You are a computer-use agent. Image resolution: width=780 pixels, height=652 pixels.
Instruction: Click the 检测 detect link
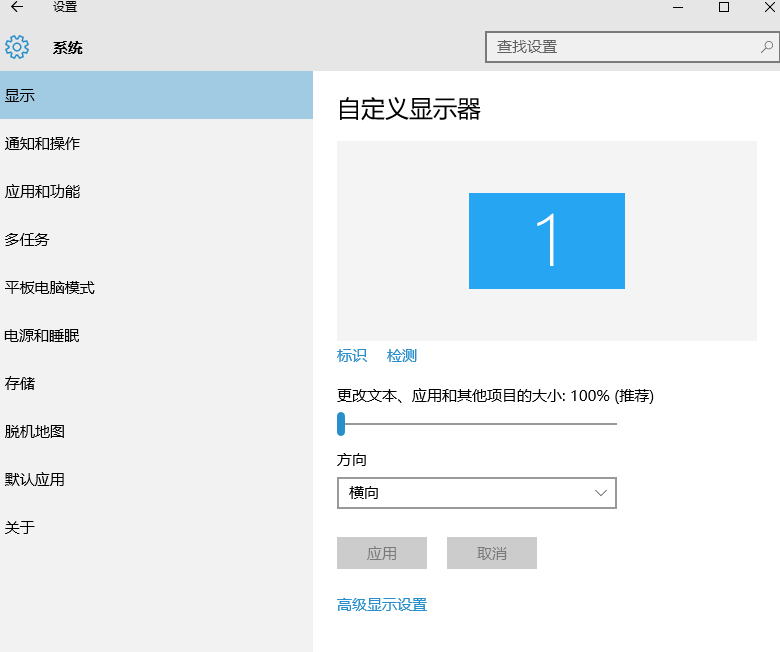402,356
